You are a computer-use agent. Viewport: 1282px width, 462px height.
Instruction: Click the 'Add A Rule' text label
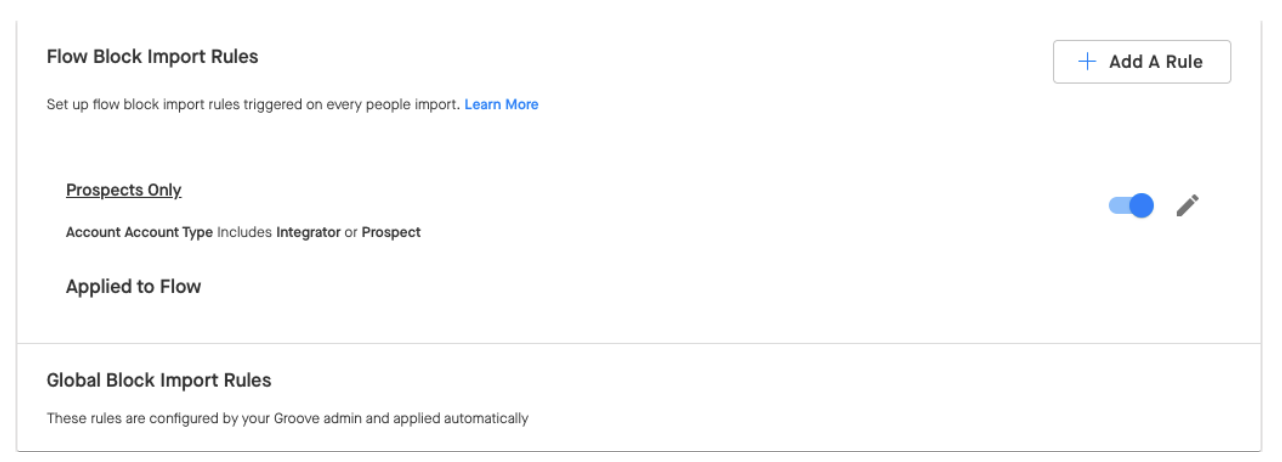click(1156, 62)
